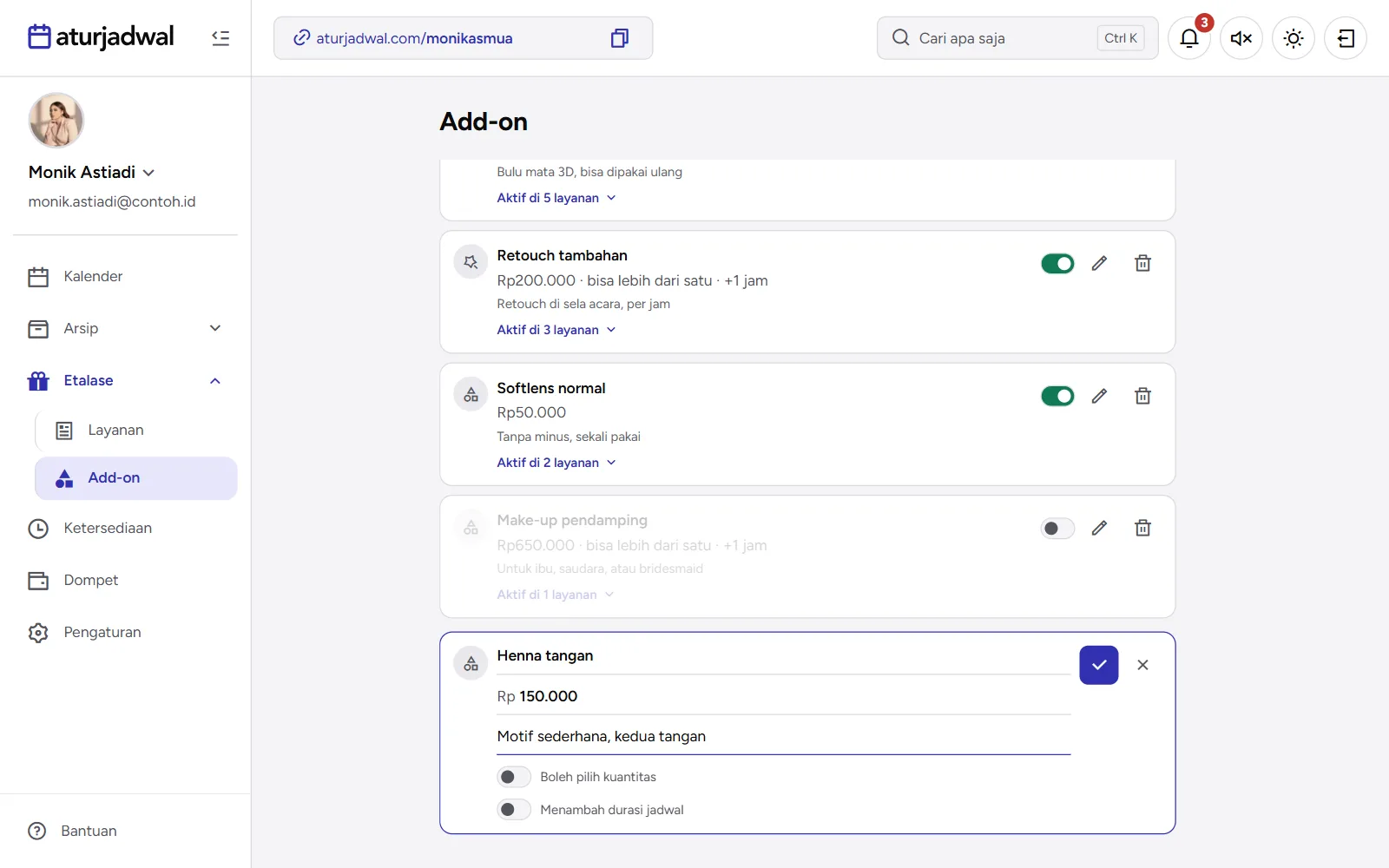Click the Henna tangan name field

783,656
